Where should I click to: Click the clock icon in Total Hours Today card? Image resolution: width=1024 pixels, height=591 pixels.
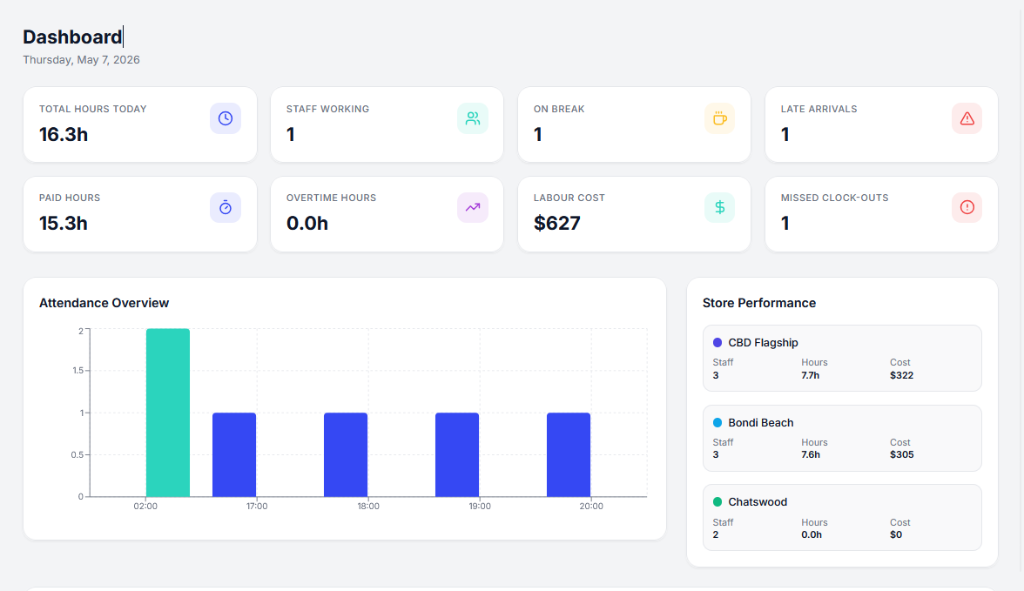(x=225, y=118)
